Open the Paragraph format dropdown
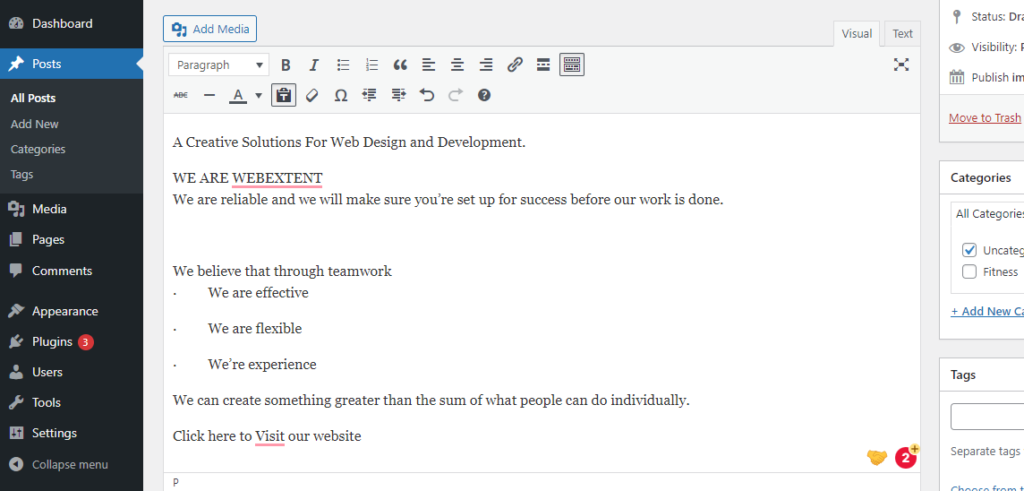This screenshot has height=491, width=1024. tap(218, 65)
